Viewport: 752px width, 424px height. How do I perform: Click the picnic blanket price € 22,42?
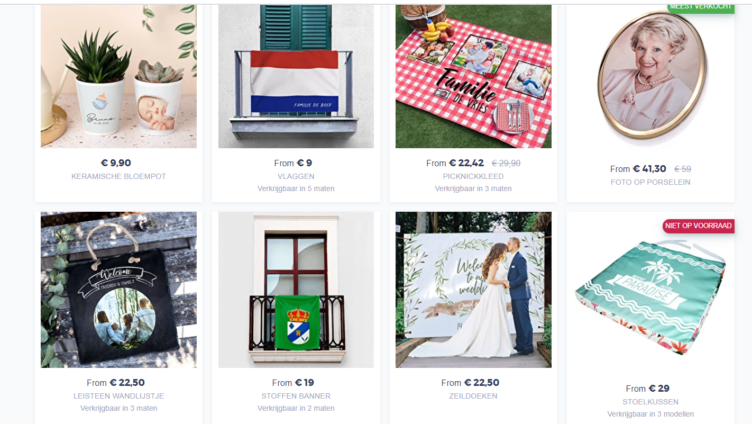[466, 163]
